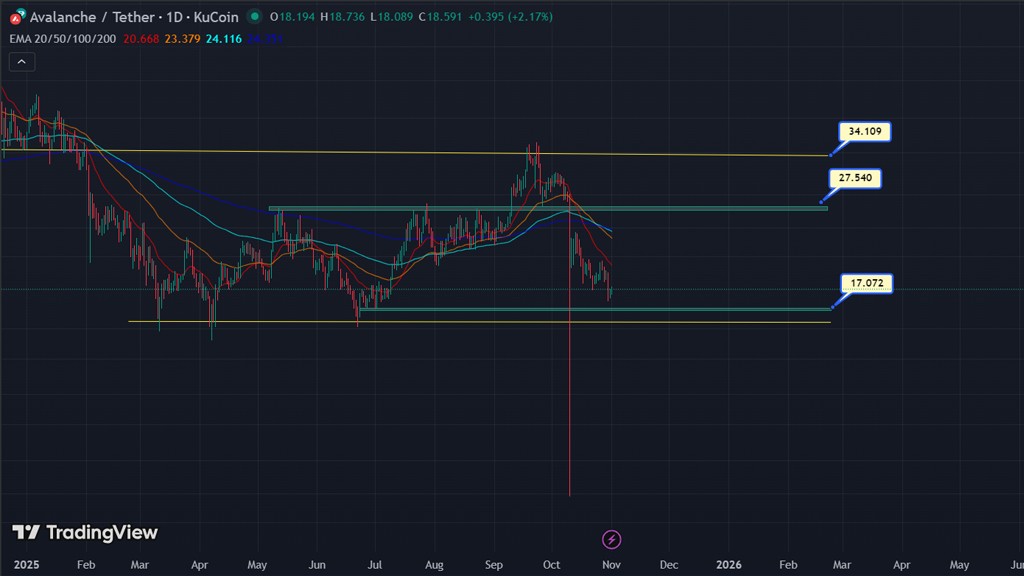The image size is (1024, 576).
Task: Click the 2025 label on time axis
Action: pos(27,565)
